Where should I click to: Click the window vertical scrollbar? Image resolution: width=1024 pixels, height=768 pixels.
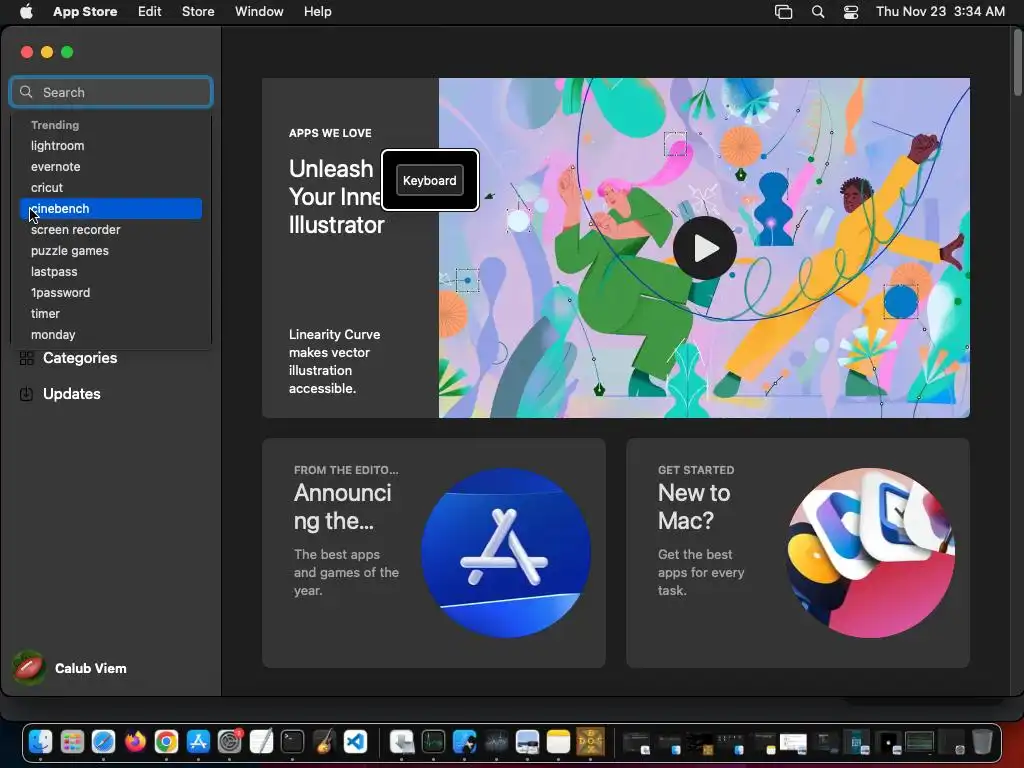[x=1017, y=63]
